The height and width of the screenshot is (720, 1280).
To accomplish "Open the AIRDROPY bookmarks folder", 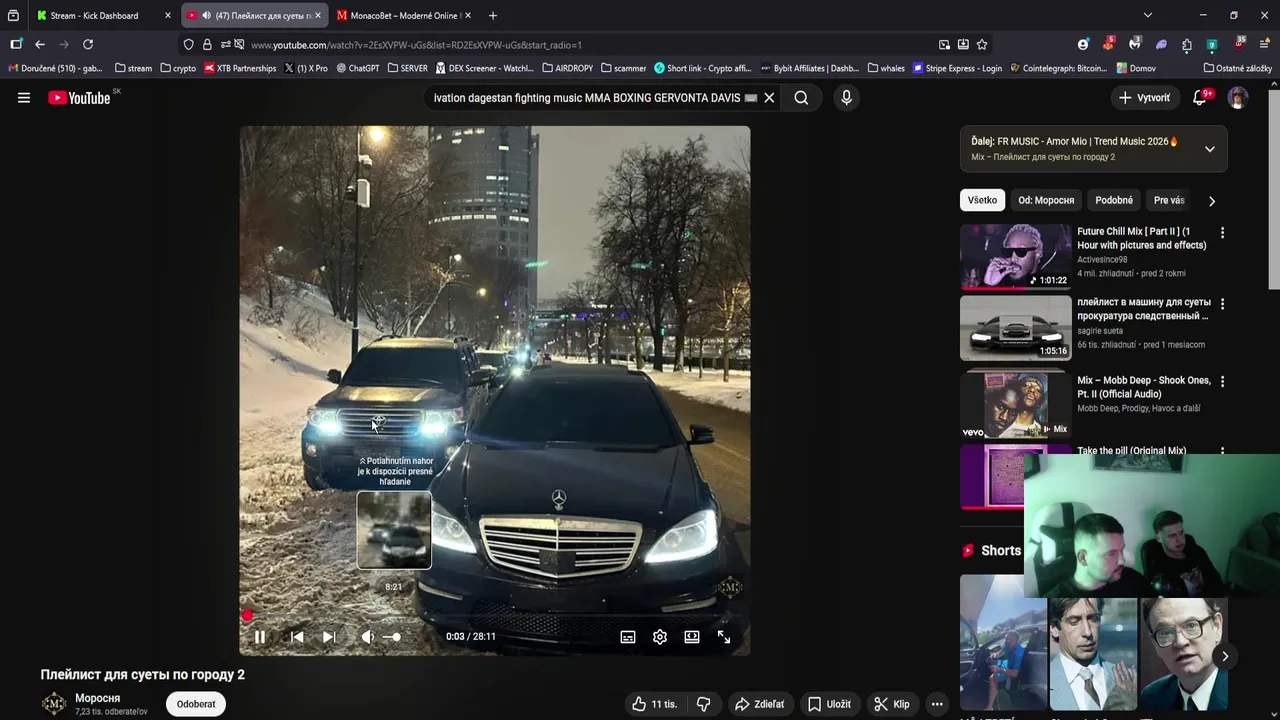I will (x=568, y=68).
